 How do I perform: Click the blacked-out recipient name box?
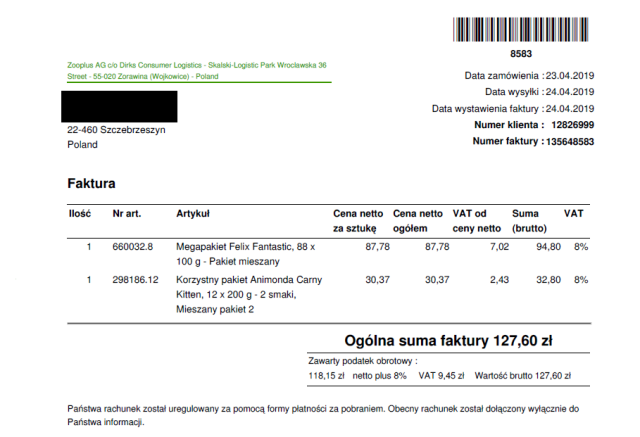pos(120,106)
